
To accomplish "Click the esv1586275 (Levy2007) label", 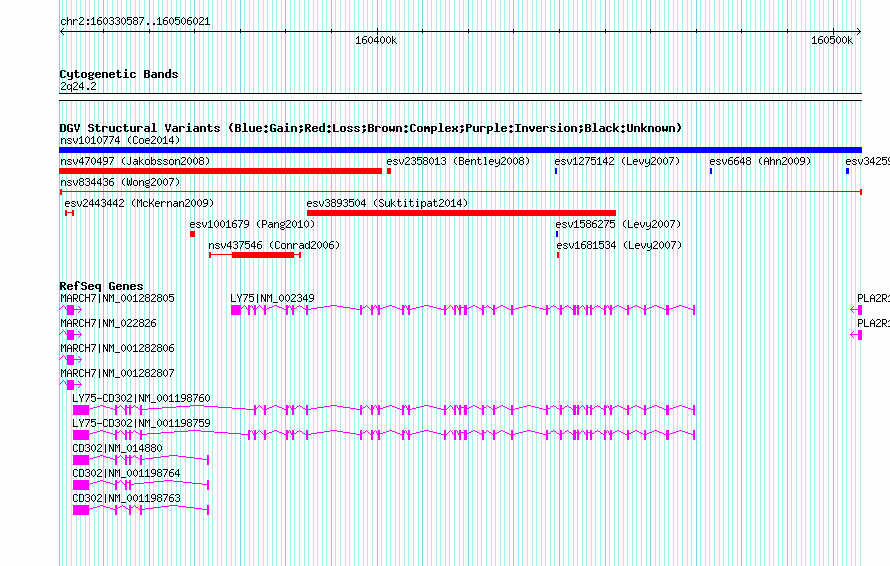I will click(618, 224).
